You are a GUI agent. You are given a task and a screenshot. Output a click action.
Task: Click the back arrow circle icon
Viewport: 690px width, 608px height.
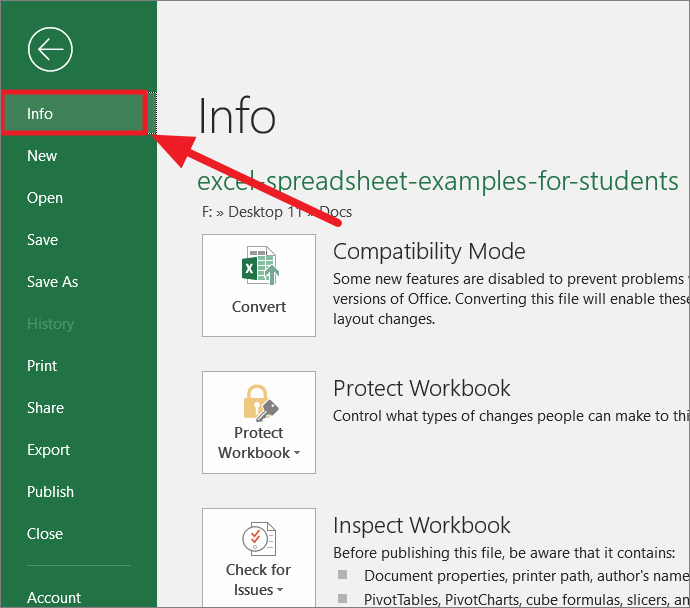50,49
